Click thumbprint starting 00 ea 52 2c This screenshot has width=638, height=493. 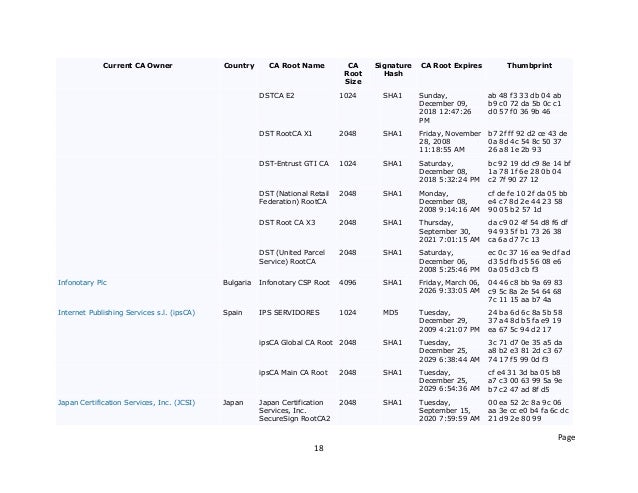528,410
